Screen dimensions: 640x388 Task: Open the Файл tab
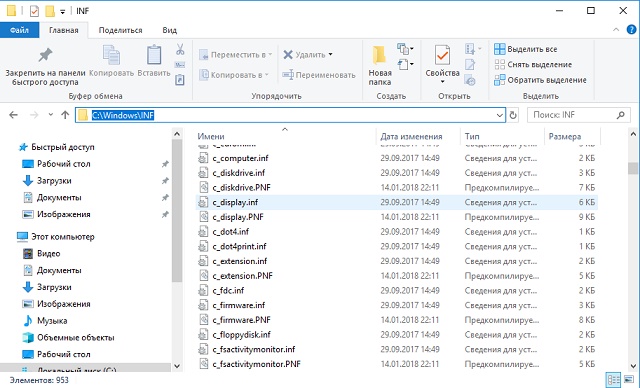19,30
